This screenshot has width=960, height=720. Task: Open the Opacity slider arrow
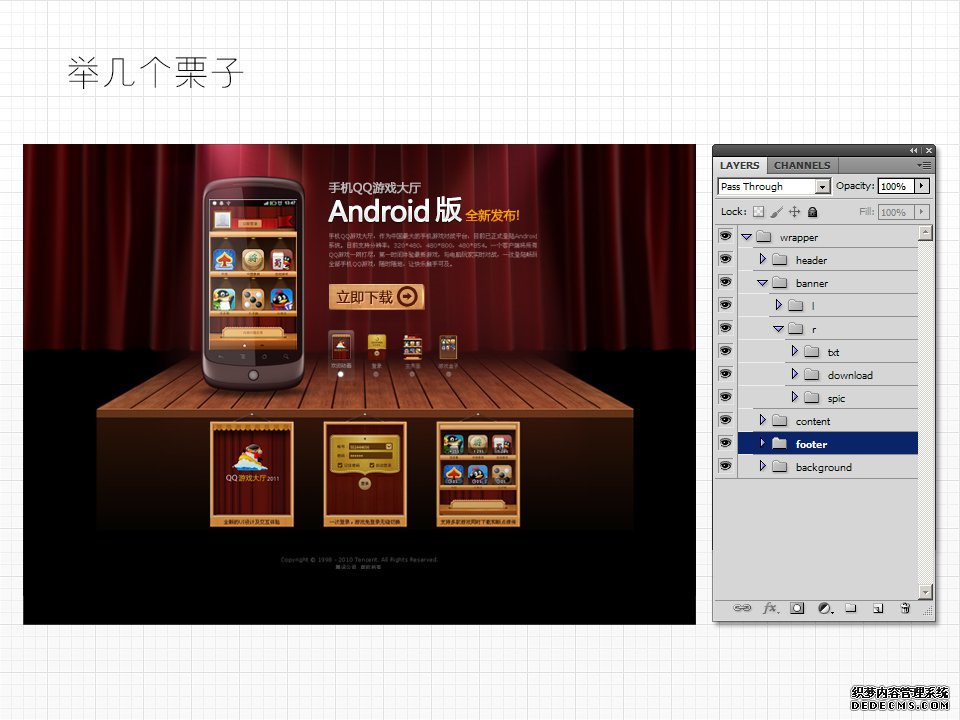point(922,186)
